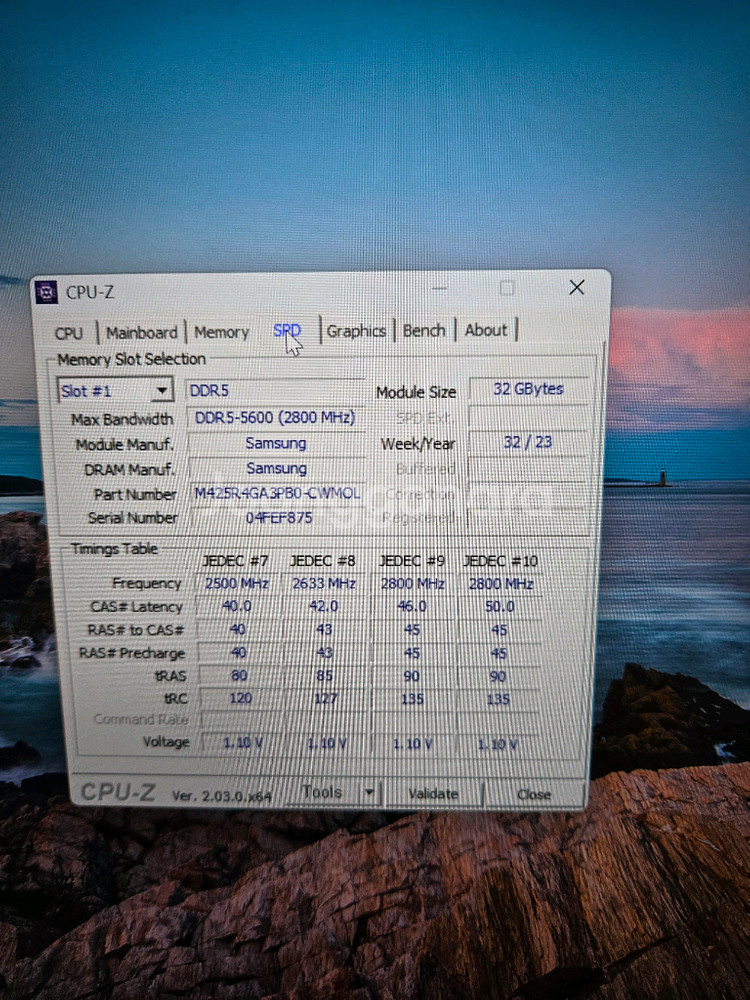Open the CPU tab
The image size is (750, 1000).
pyautogui.click(x=69, y=333)
